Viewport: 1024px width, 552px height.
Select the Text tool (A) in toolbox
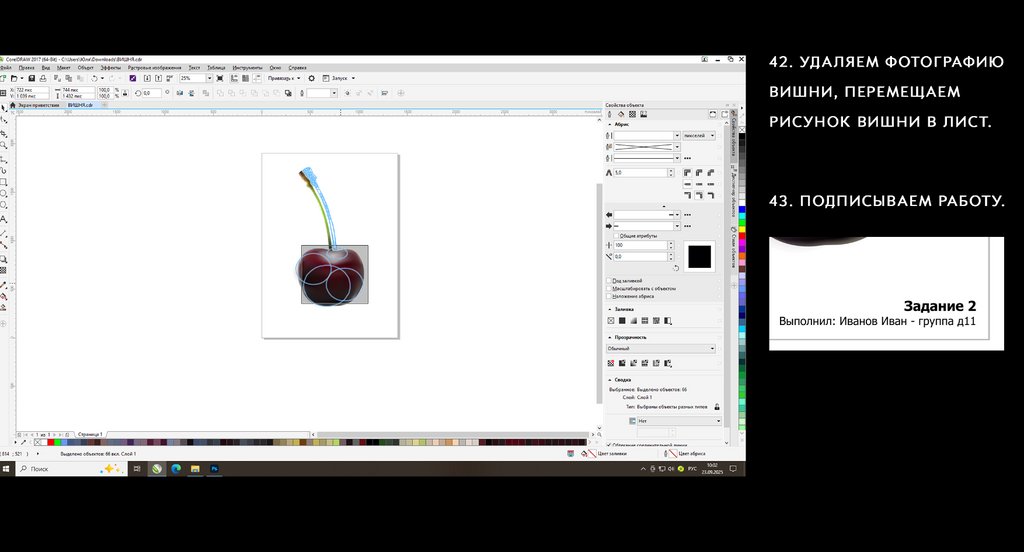click(x=3, y=219)
